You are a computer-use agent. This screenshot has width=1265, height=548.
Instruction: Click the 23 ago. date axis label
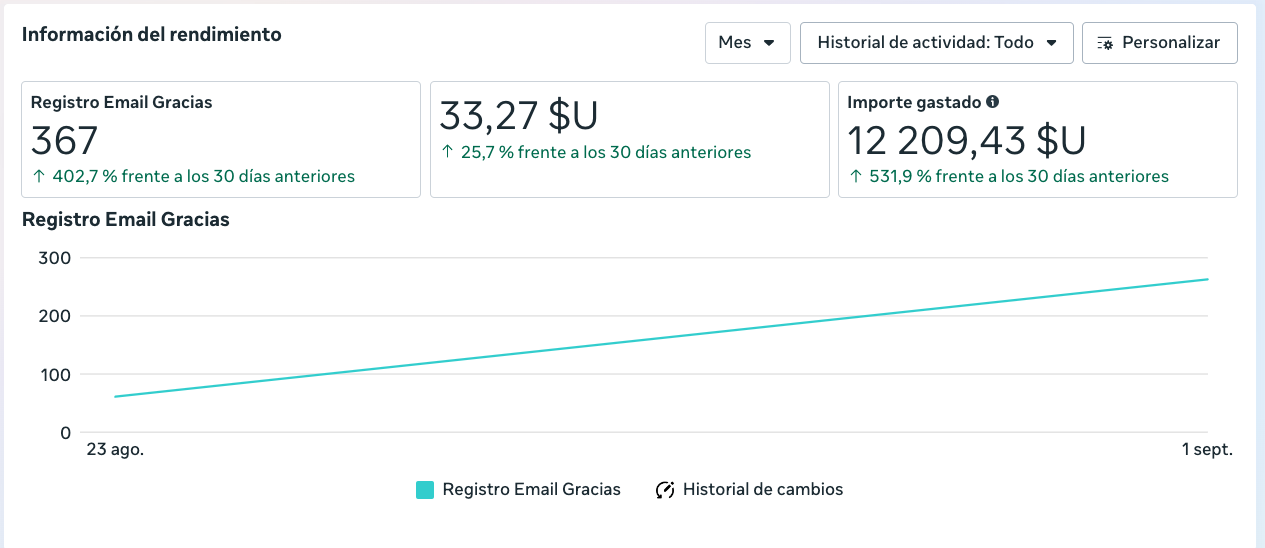tap(115, 450)
